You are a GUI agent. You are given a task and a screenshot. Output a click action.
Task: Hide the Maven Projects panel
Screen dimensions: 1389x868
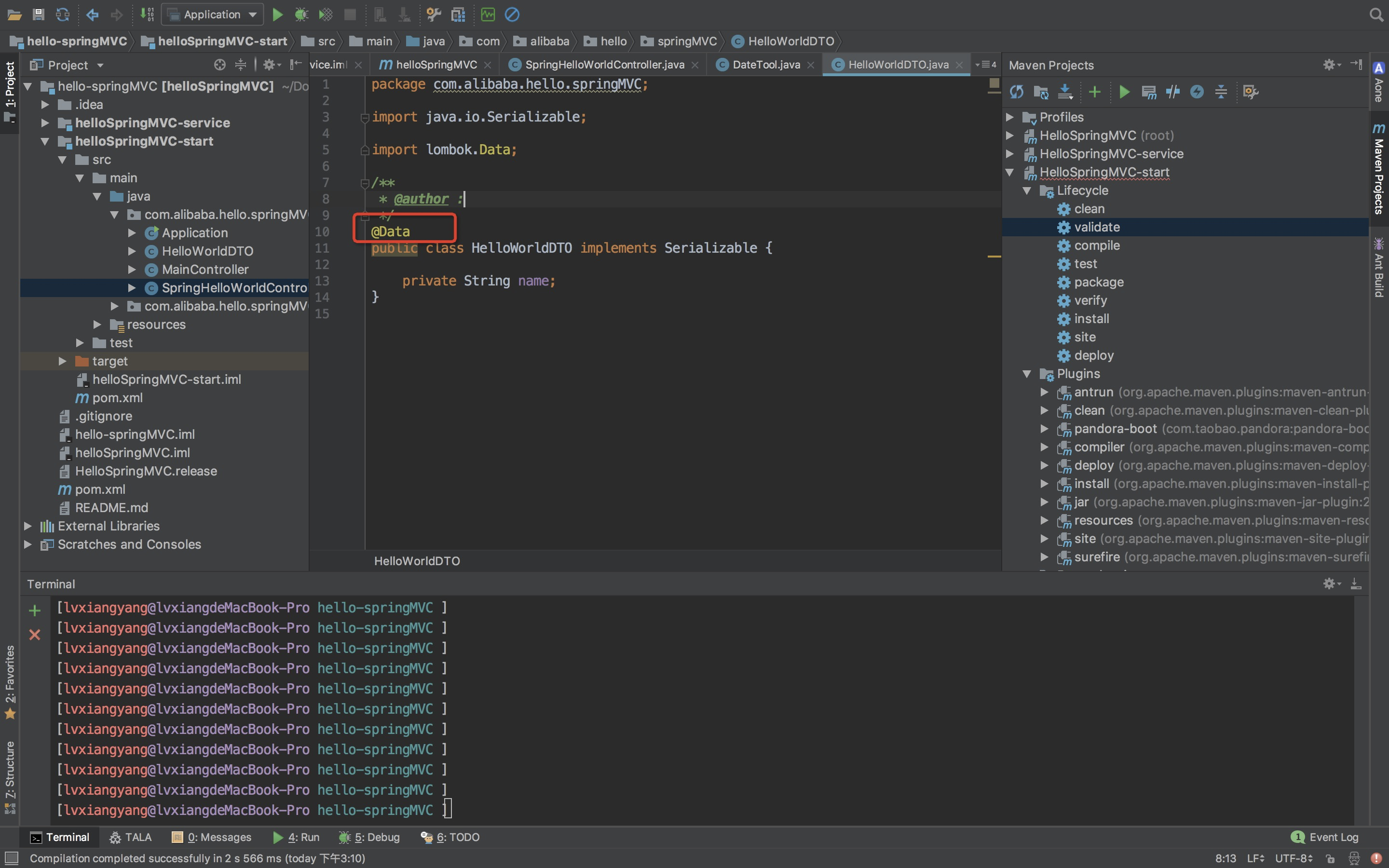point(1356,64)
